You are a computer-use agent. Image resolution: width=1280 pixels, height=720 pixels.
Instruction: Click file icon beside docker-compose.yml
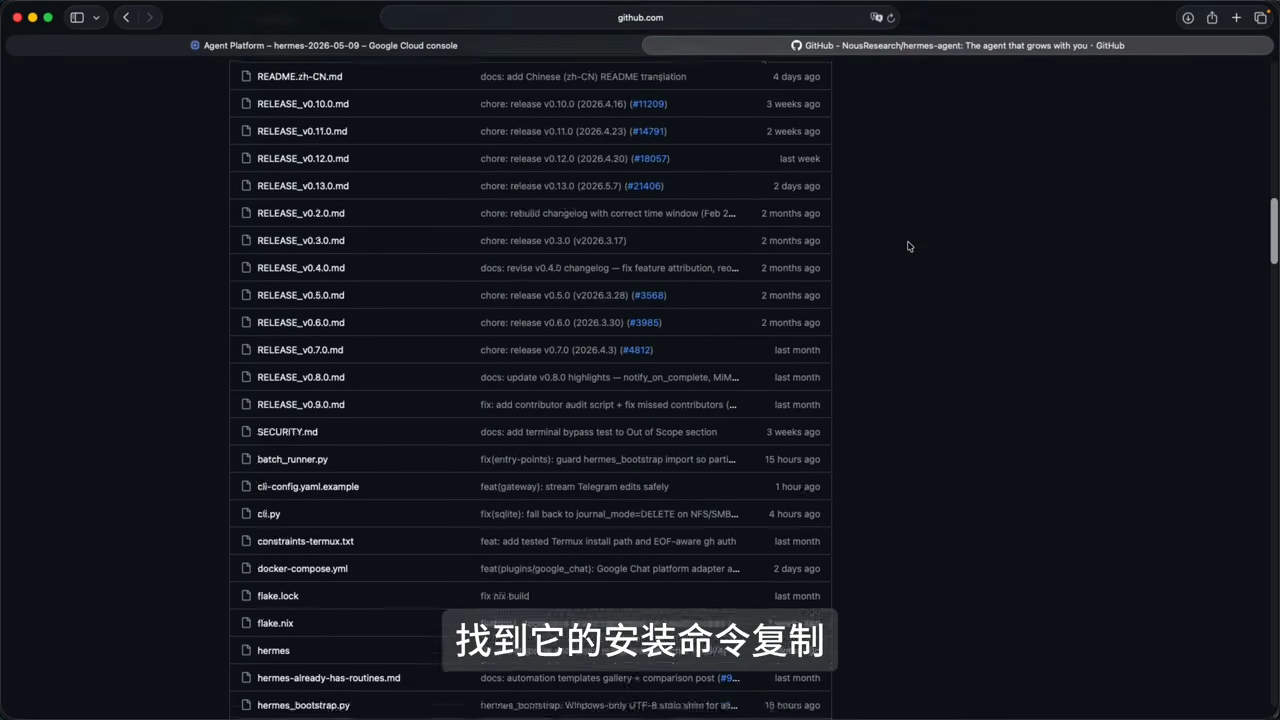(245, 569)
